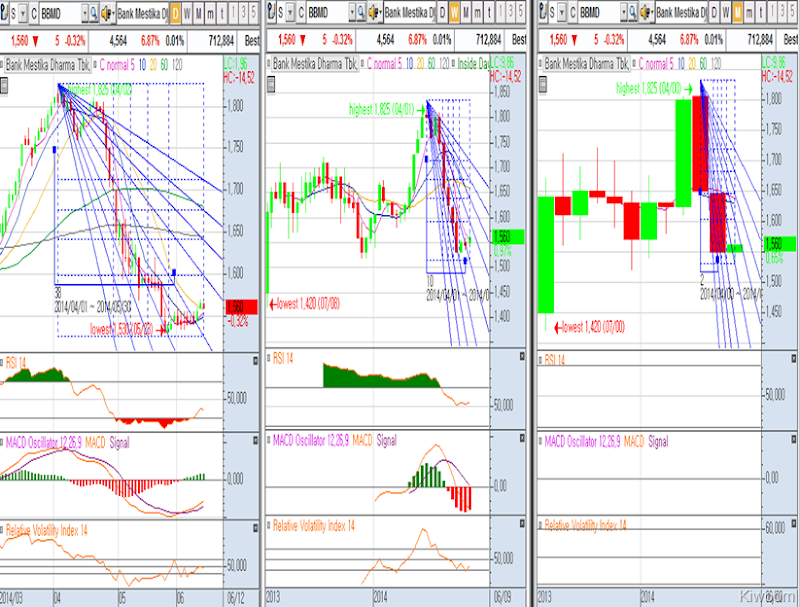
Task: Open chart menu icon in weekly chart
Action: pyautogui.click(x=271, y=84)
